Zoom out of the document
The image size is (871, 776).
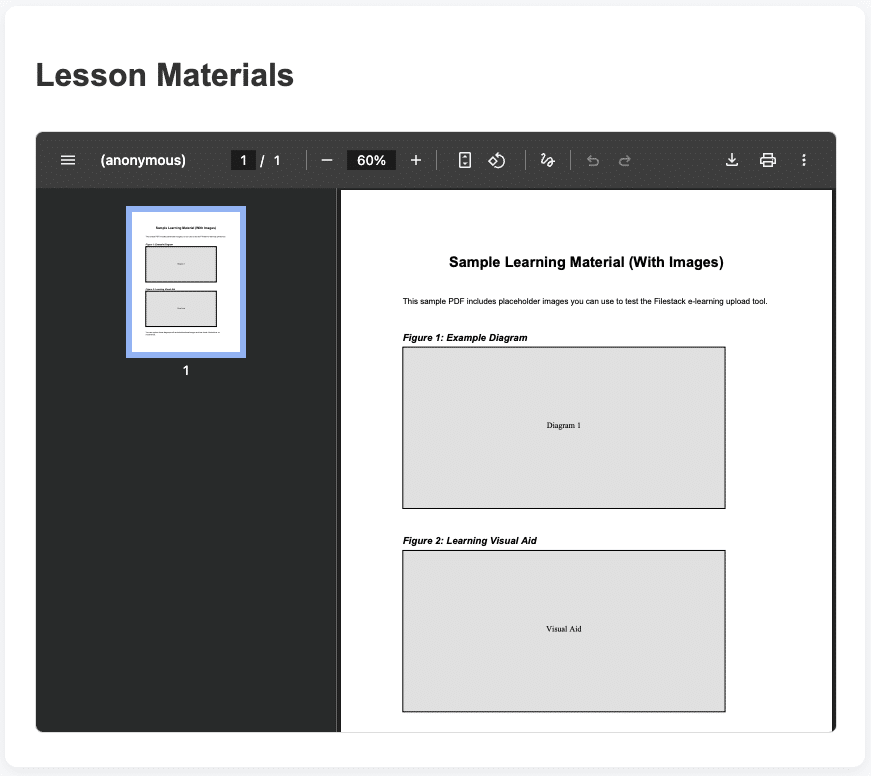coord(325,159)
